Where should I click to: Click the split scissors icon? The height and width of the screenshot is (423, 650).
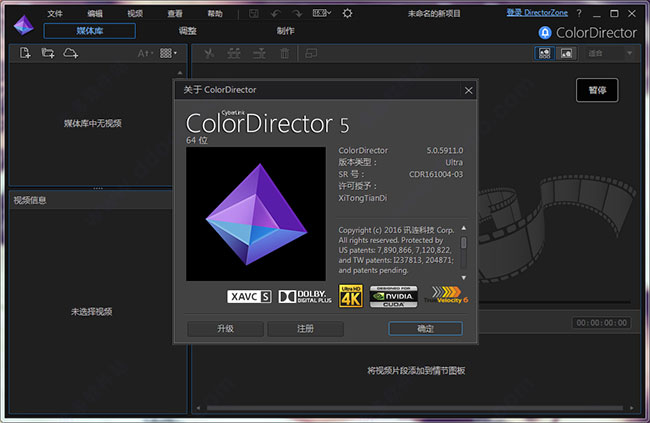209,53
